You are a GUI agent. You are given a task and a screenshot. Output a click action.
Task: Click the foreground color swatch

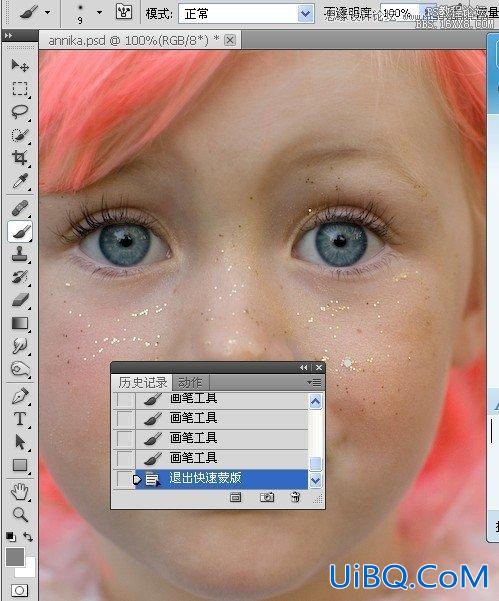click(x=15, y=557)
